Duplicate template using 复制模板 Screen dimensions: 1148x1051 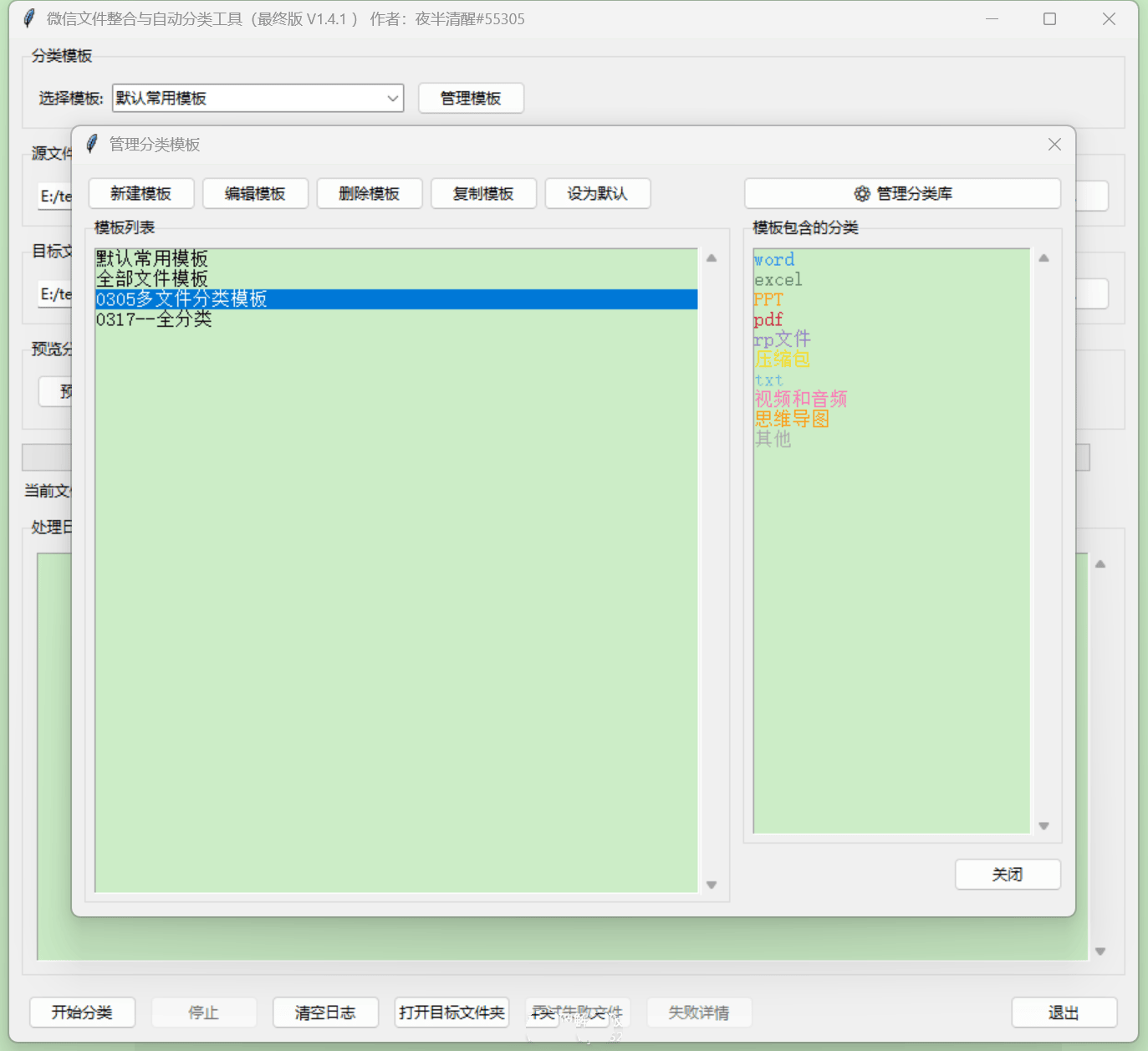pyautogui.click(x=483, y=194)
